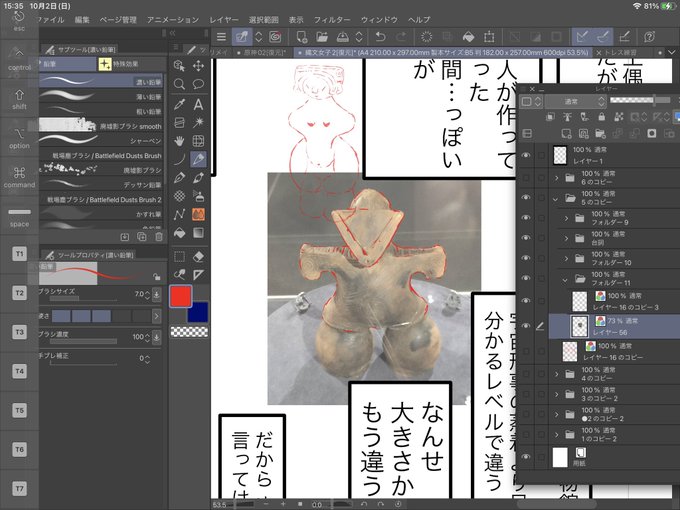Select the Move layer tool
Screen dimensions: 680x510
click(x=198, y=65)
